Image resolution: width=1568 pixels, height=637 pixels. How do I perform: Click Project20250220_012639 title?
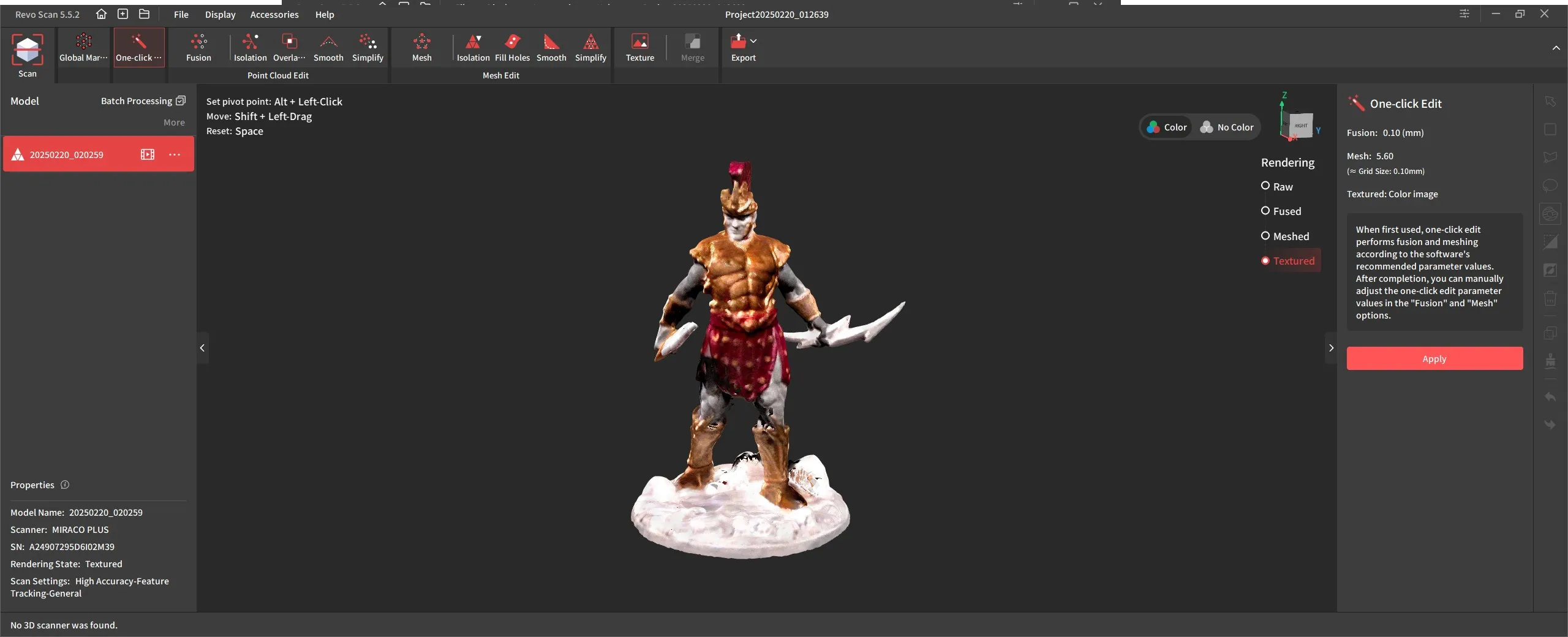[x=777, y=14]
